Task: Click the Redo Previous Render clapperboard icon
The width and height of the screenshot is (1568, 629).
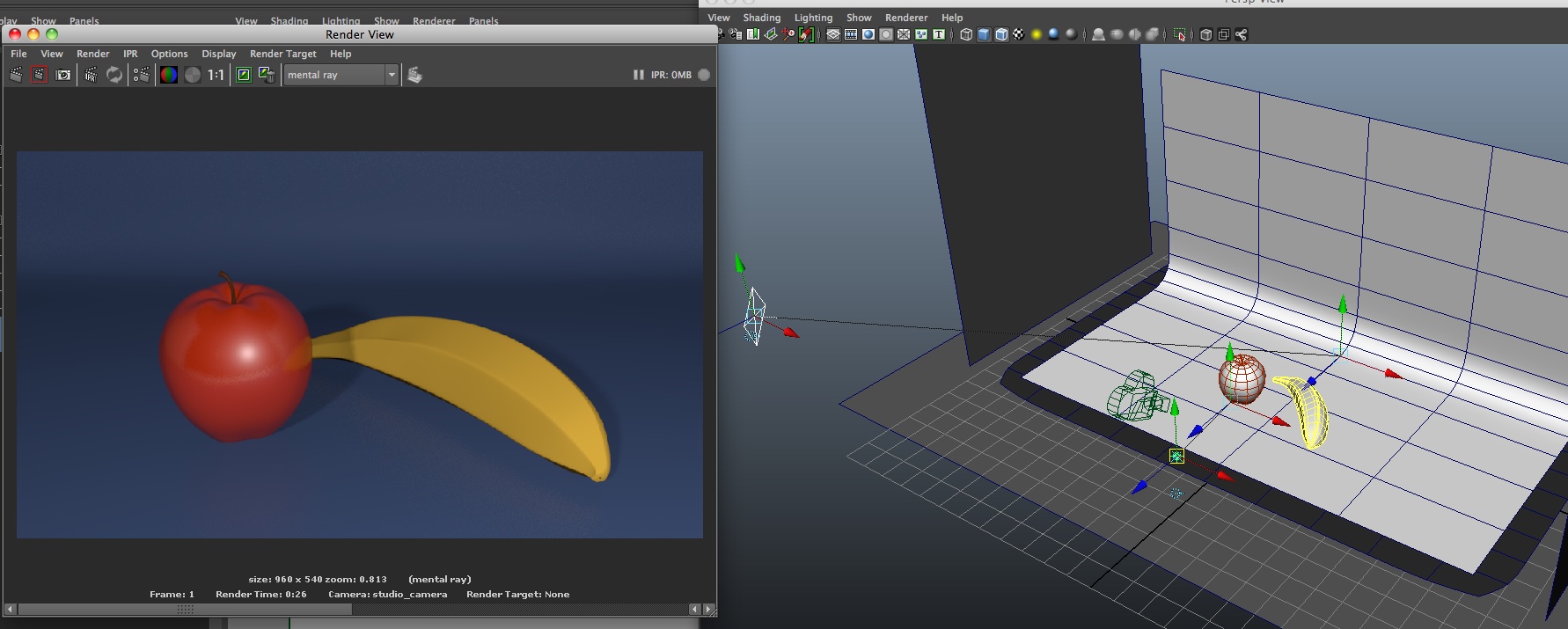Action: [16, 75]
